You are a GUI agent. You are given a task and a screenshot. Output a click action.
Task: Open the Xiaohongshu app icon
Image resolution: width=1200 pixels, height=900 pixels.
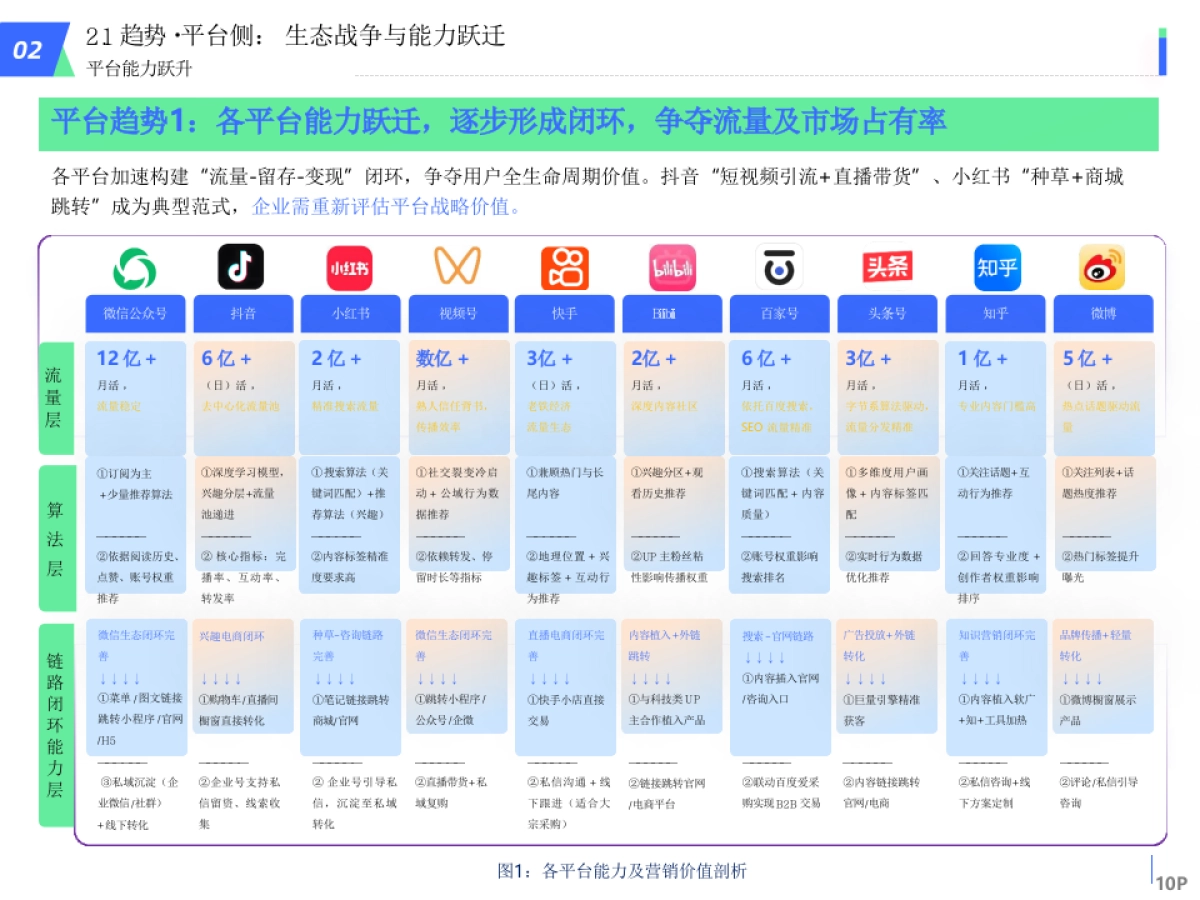click(x=349, y=266)
